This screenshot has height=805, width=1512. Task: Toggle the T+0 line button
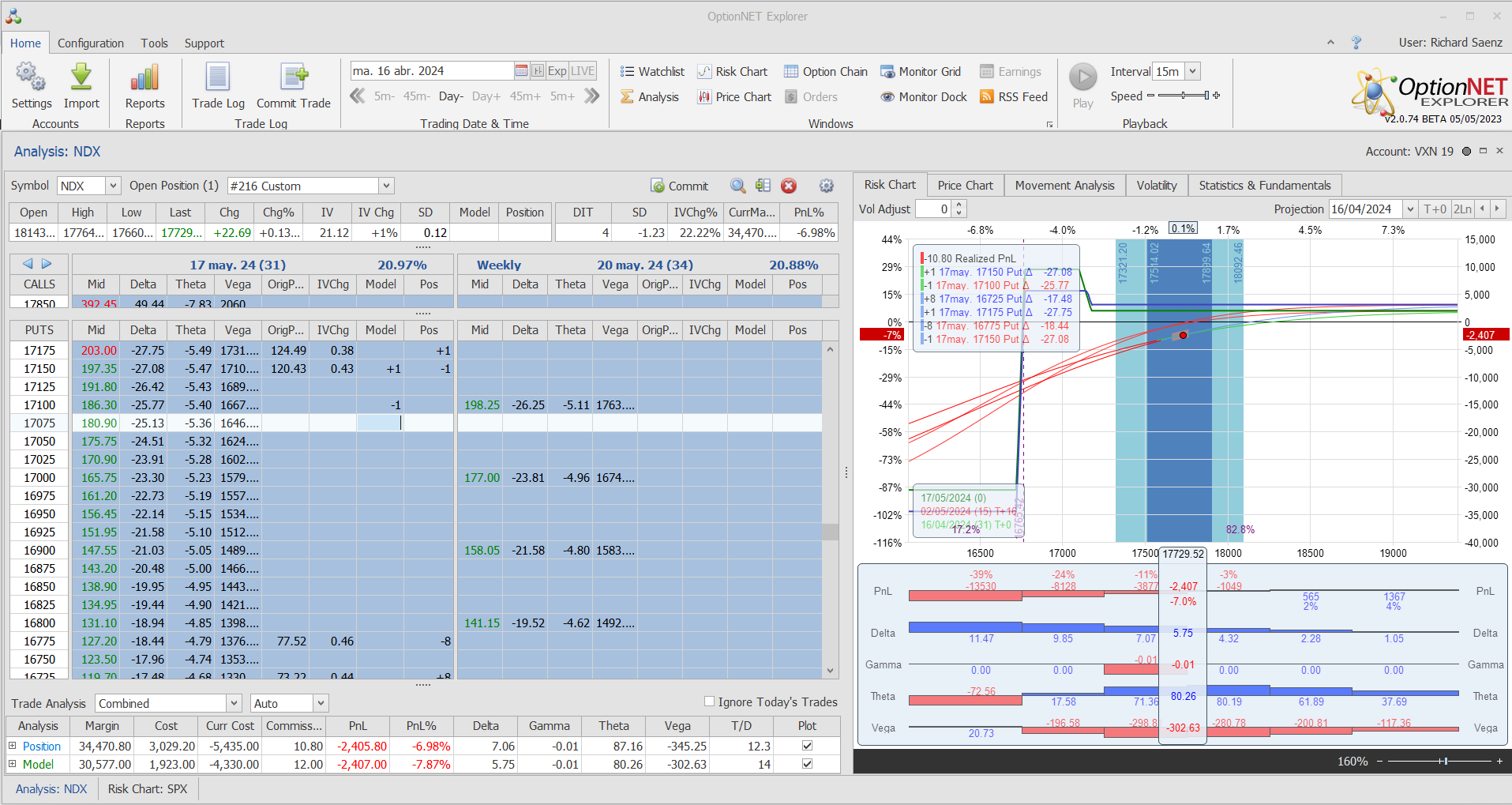[x=1435, y=209]
